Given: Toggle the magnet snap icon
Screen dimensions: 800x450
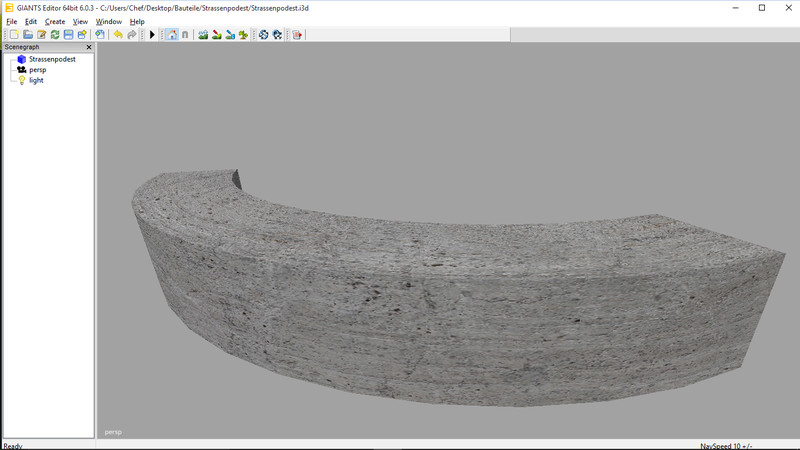Looking at the screenshot, I should [x=184, y=35].
